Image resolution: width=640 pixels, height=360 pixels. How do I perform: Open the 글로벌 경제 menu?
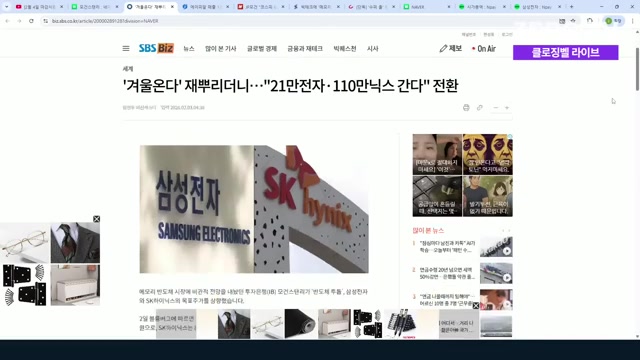coord(262,49)
